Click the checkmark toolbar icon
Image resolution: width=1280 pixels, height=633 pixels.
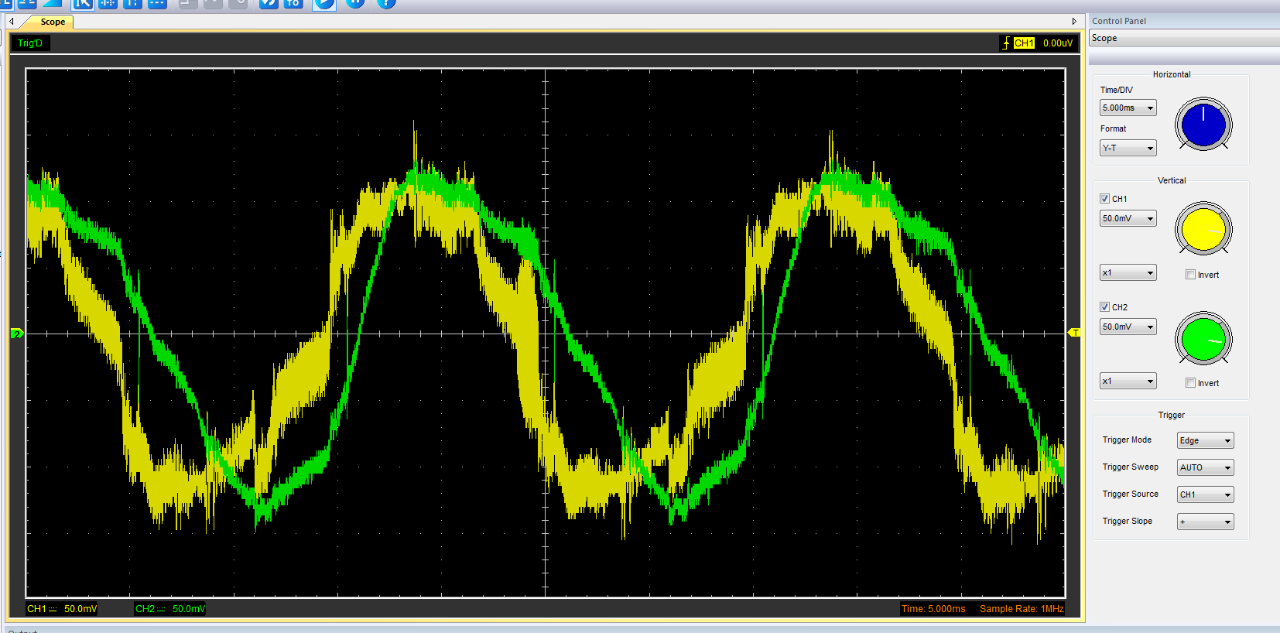(268, 3)
